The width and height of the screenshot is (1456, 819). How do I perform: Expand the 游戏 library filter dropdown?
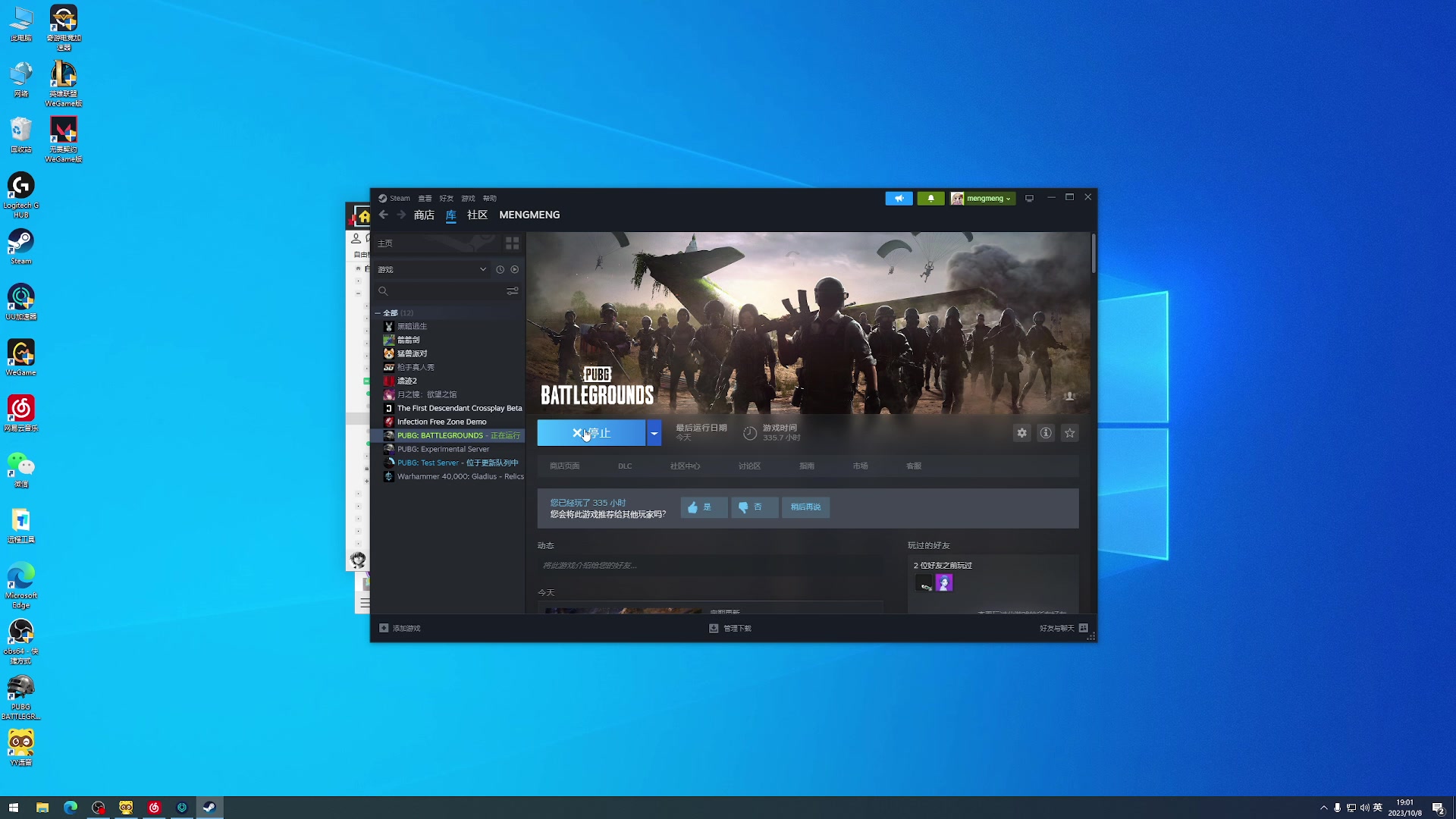[432, 269]
